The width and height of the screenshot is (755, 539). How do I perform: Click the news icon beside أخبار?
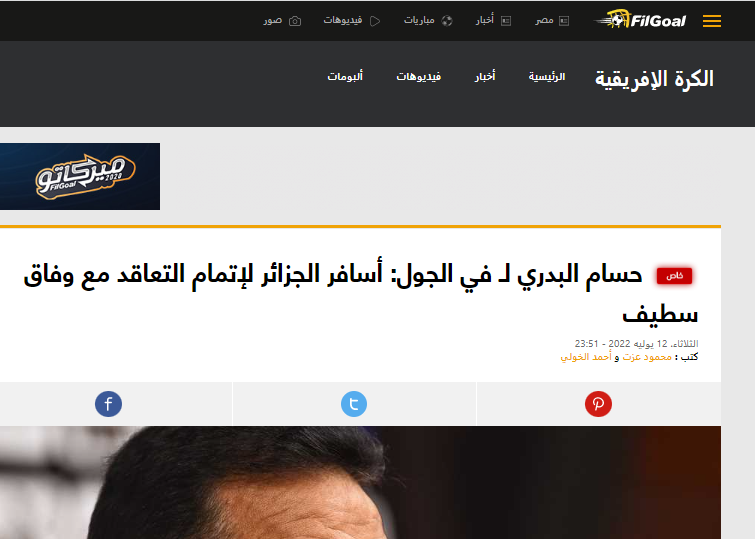click(506, 21)
